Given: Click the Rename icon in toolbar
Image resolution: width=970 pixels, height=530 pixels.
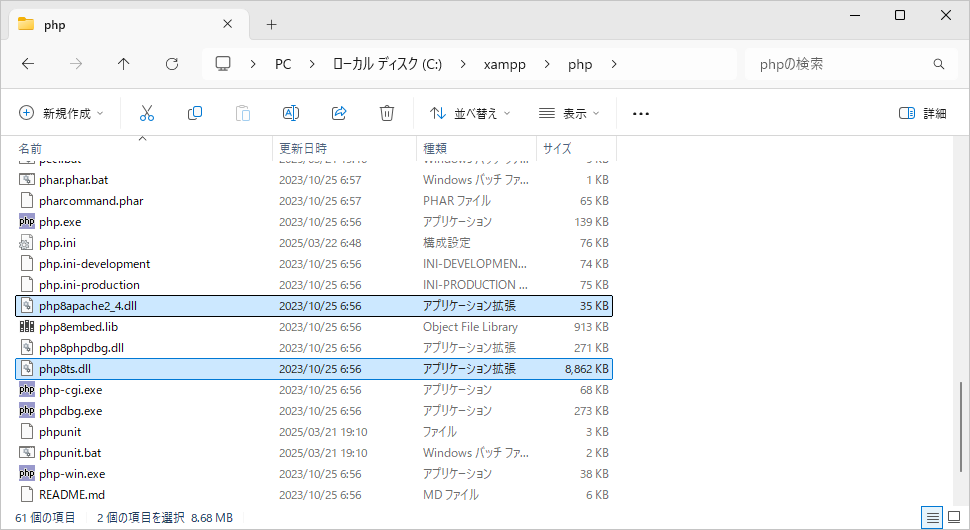Looking at the screenshot, I should point(291,113).
